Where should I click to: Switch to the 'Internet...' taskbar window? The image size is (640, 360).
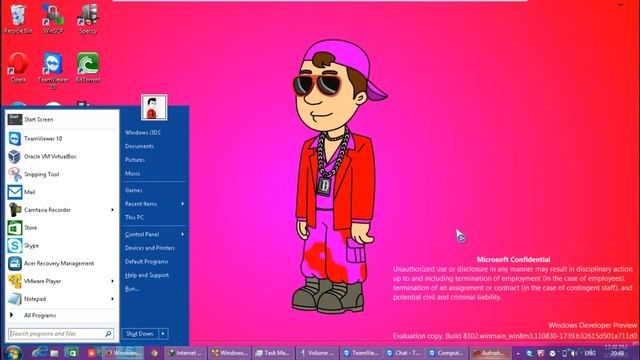pos(186,353)
